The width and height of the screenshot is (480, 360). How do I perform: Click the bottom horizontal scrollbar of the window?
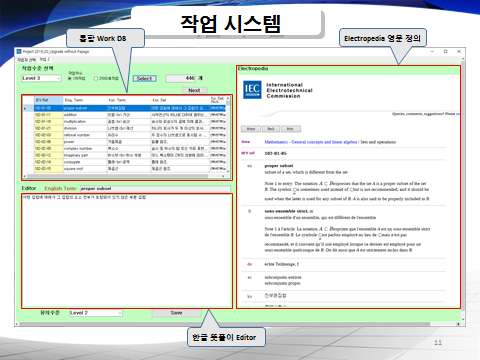pyautogui.click(x=238, y=324)
